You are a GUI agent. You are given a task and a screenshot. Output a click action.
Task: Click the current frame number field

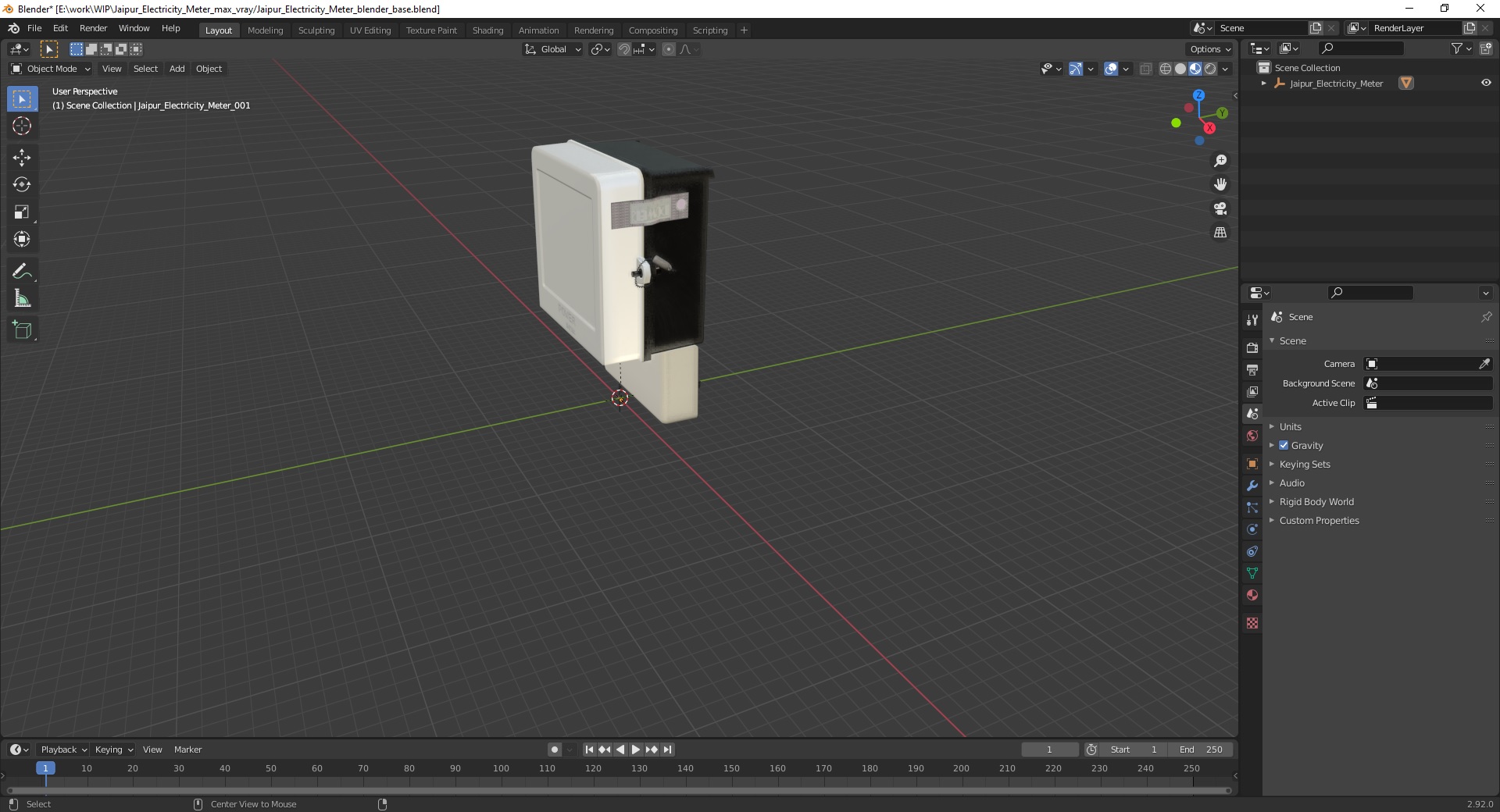point(1049,750)
